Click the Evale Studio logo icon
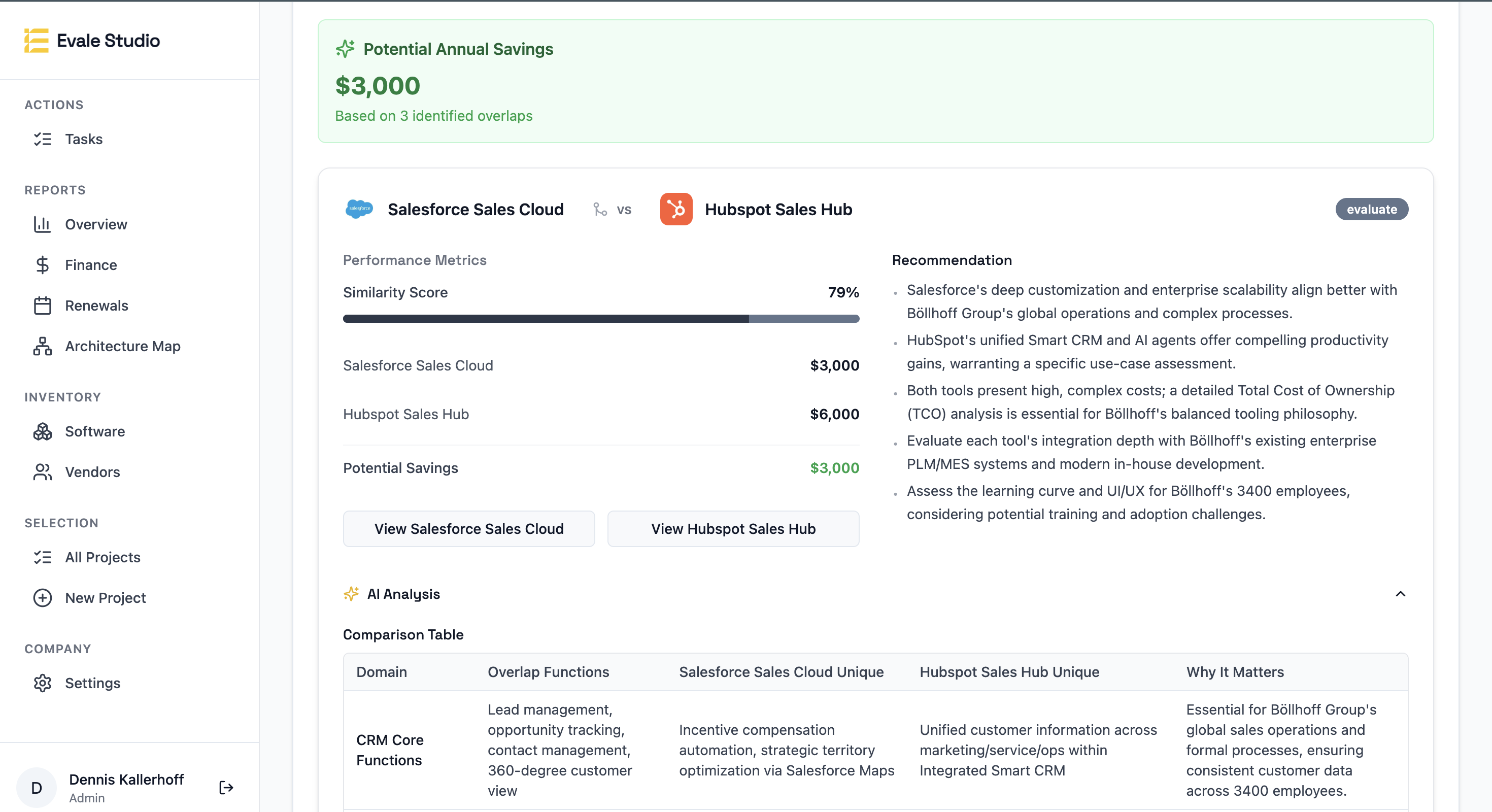 36,41
